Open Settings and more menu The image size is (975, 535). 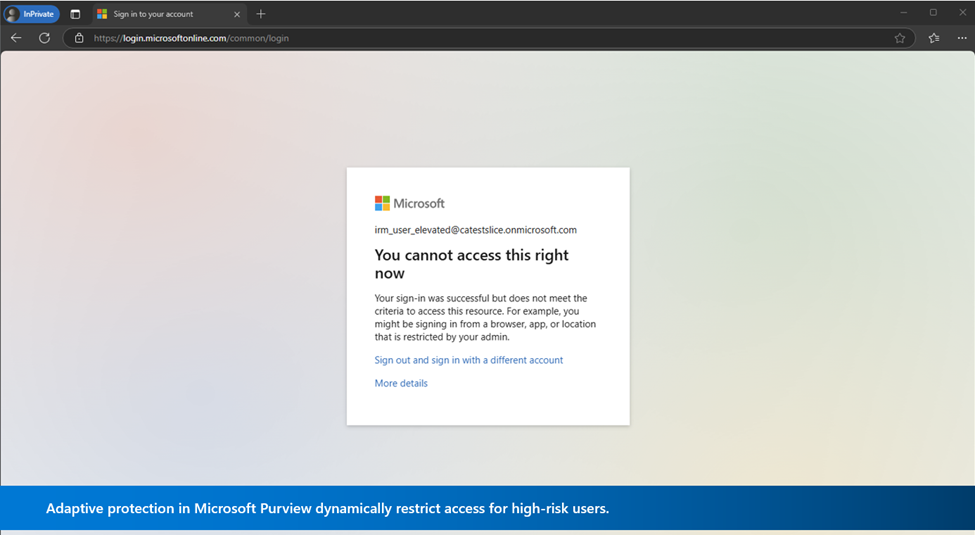coord(962,38)
